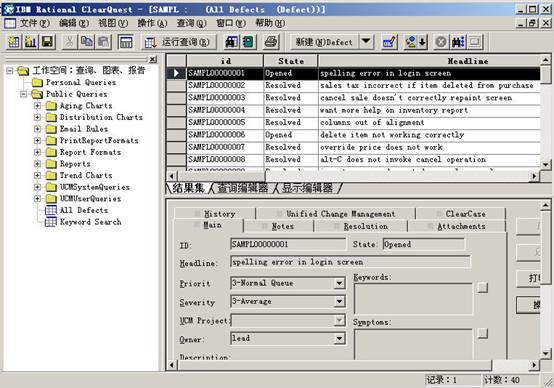Expand the Aging Charts folder
Screen dimensions: 554x388
pyautogui.click(x=37, y=106)
